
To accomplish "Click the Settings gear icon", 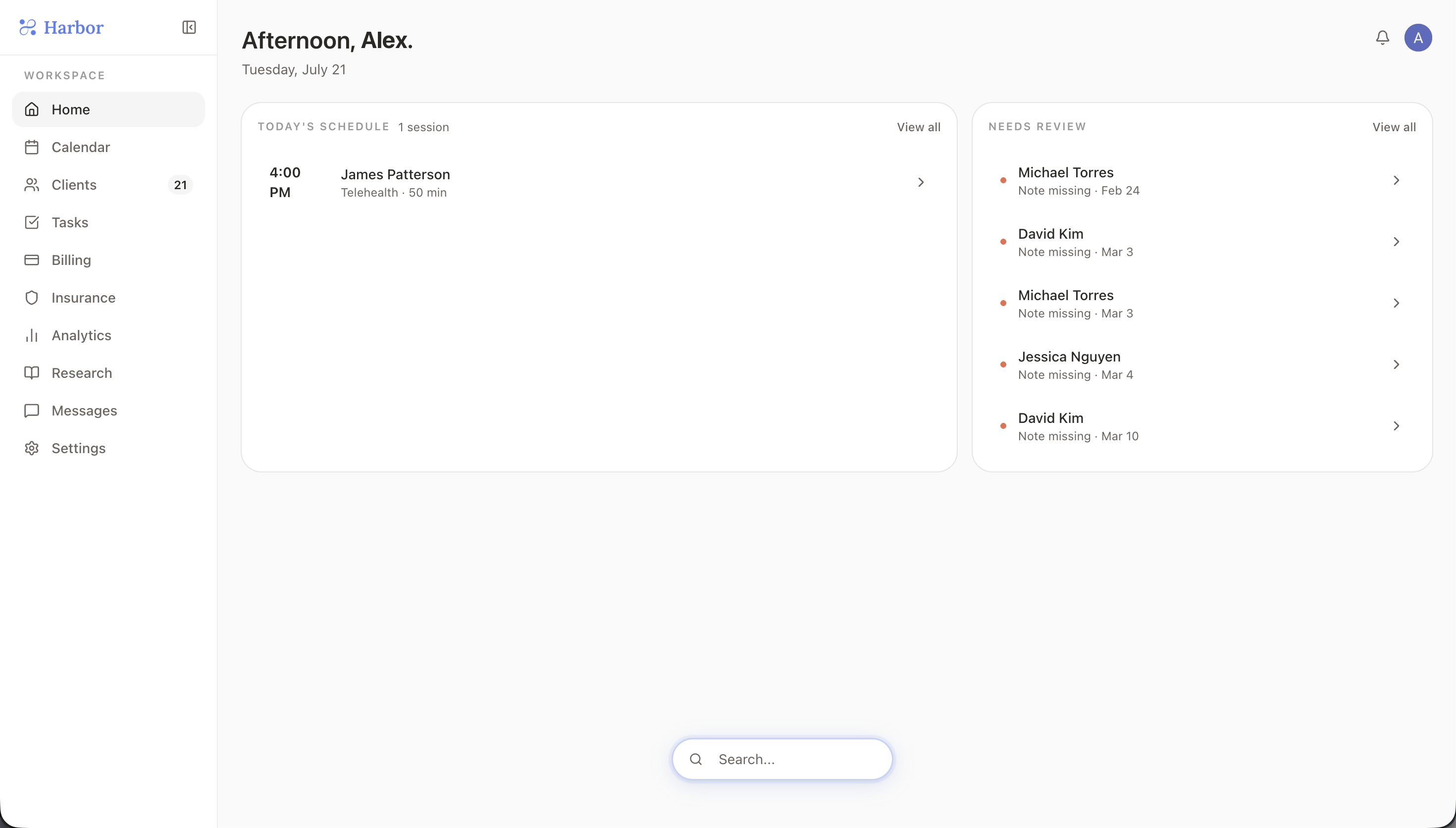I will tap(32, 448).
